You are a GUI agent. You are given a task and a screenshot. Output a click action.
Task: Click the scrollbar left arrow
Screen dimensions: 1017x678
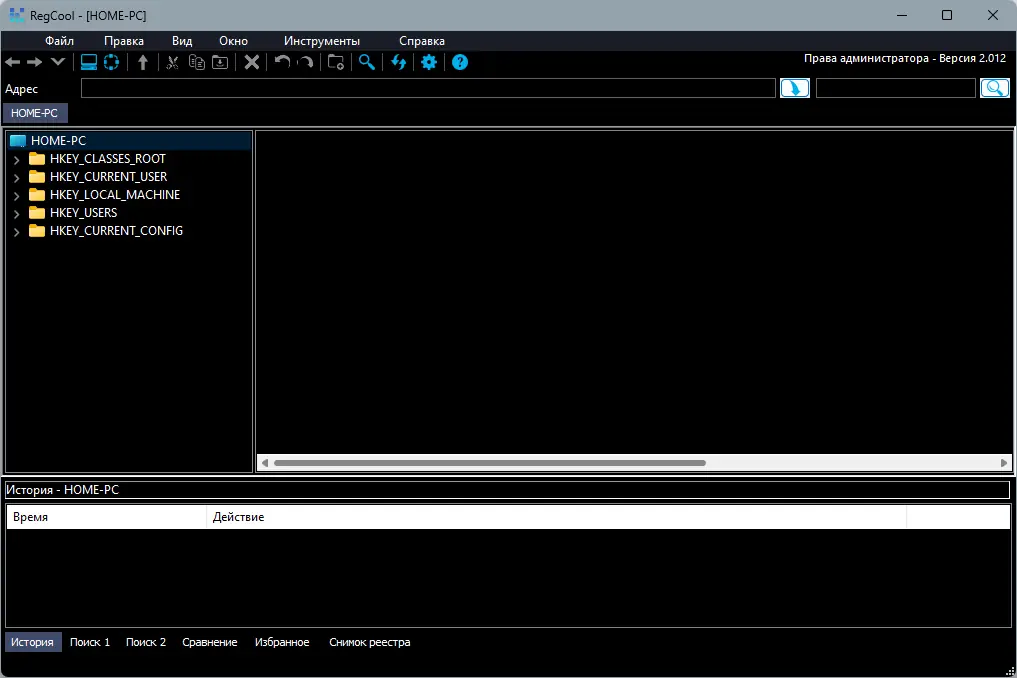tap(265, 463)
